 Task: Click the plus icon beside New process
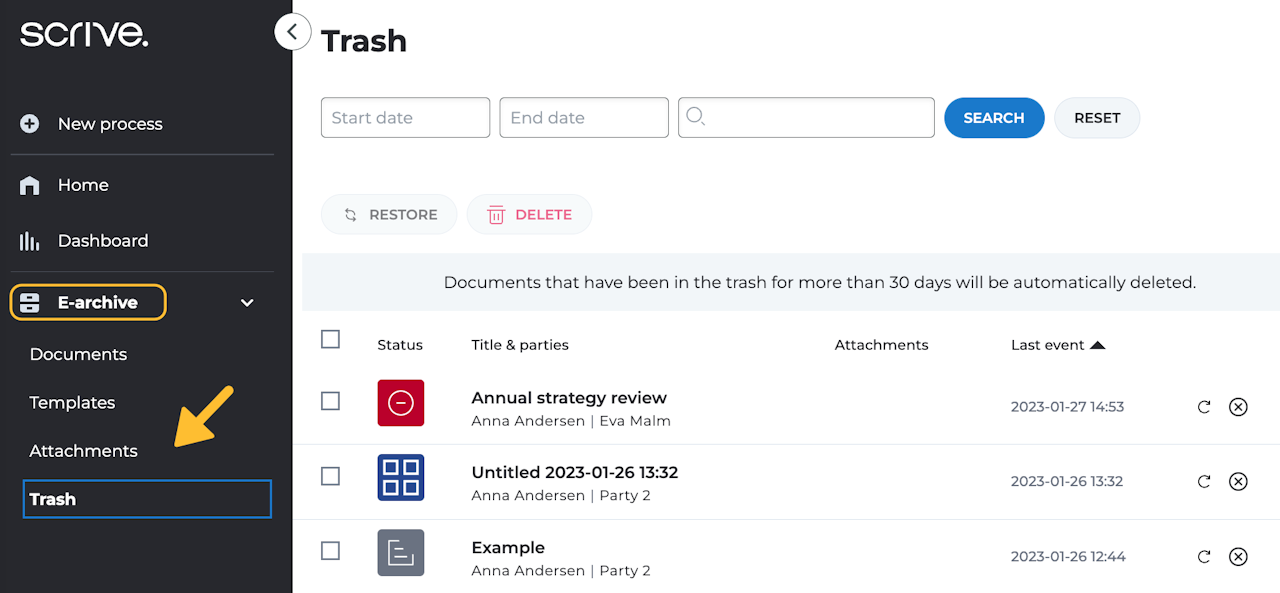[30, 124]
